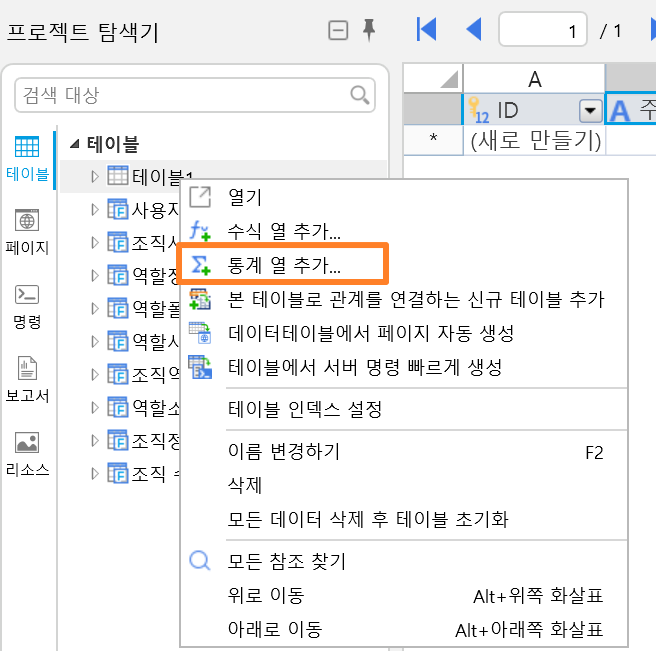Open the 보고서 sidebar section
656x651 pixels.
point(27,379)
